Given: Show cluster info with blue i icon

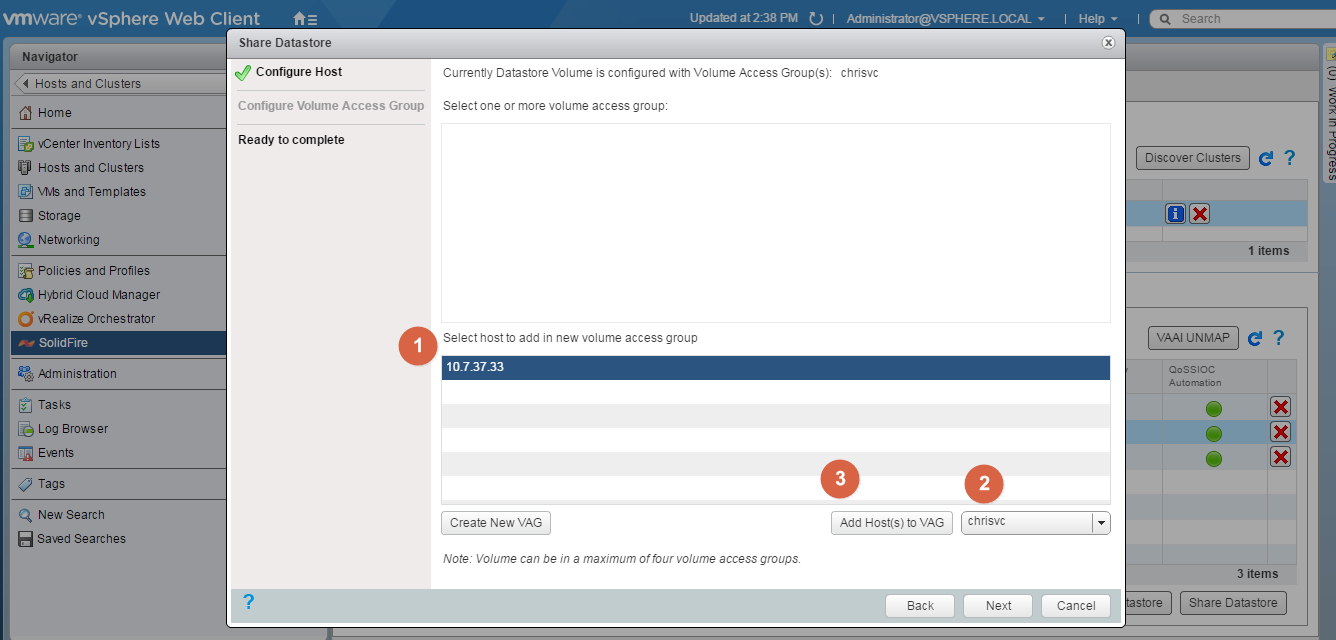Looking at the screenshot, I should (x=1176, y=213).
